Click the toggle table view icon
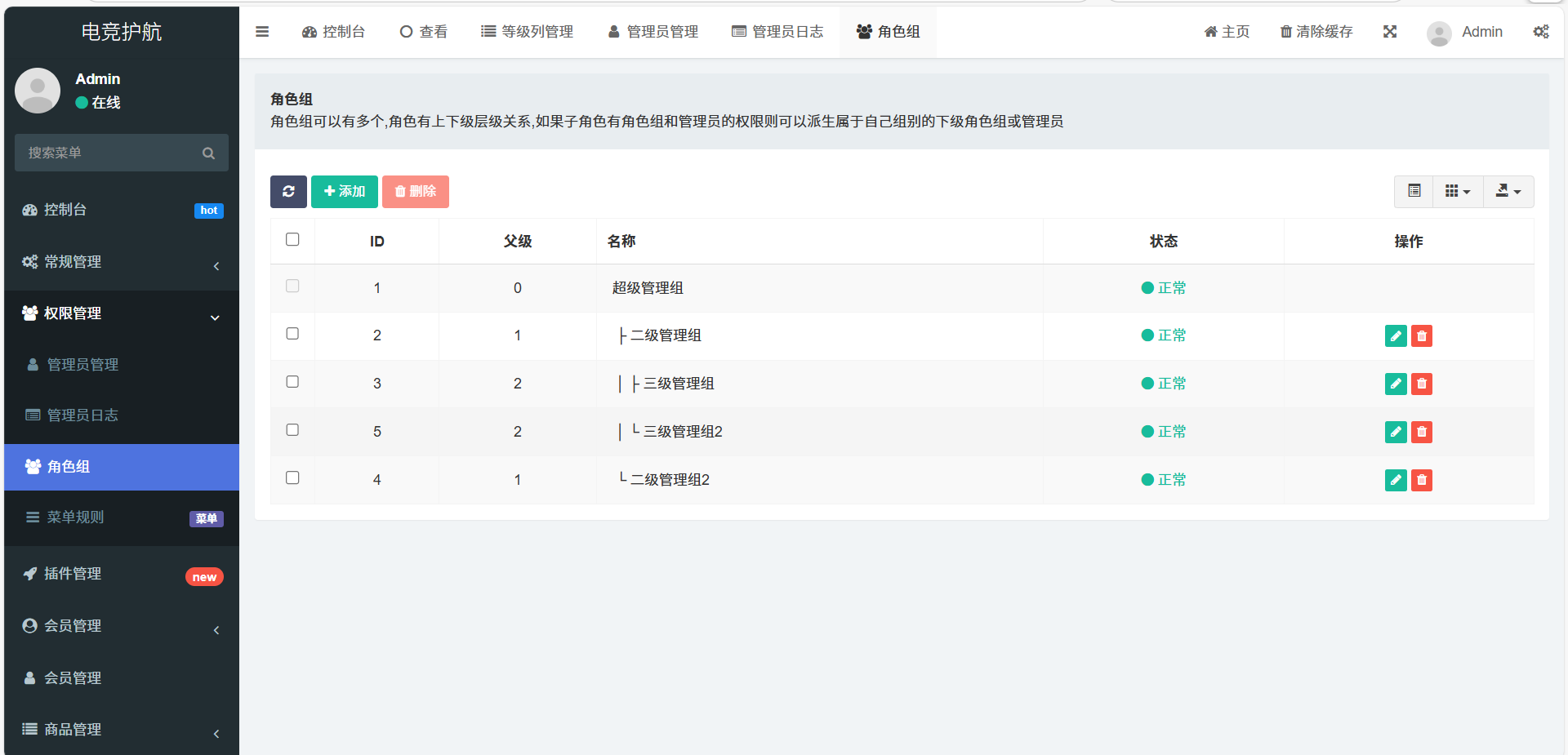Viewport: 1568px width, 755px height. pos(1414,192)
